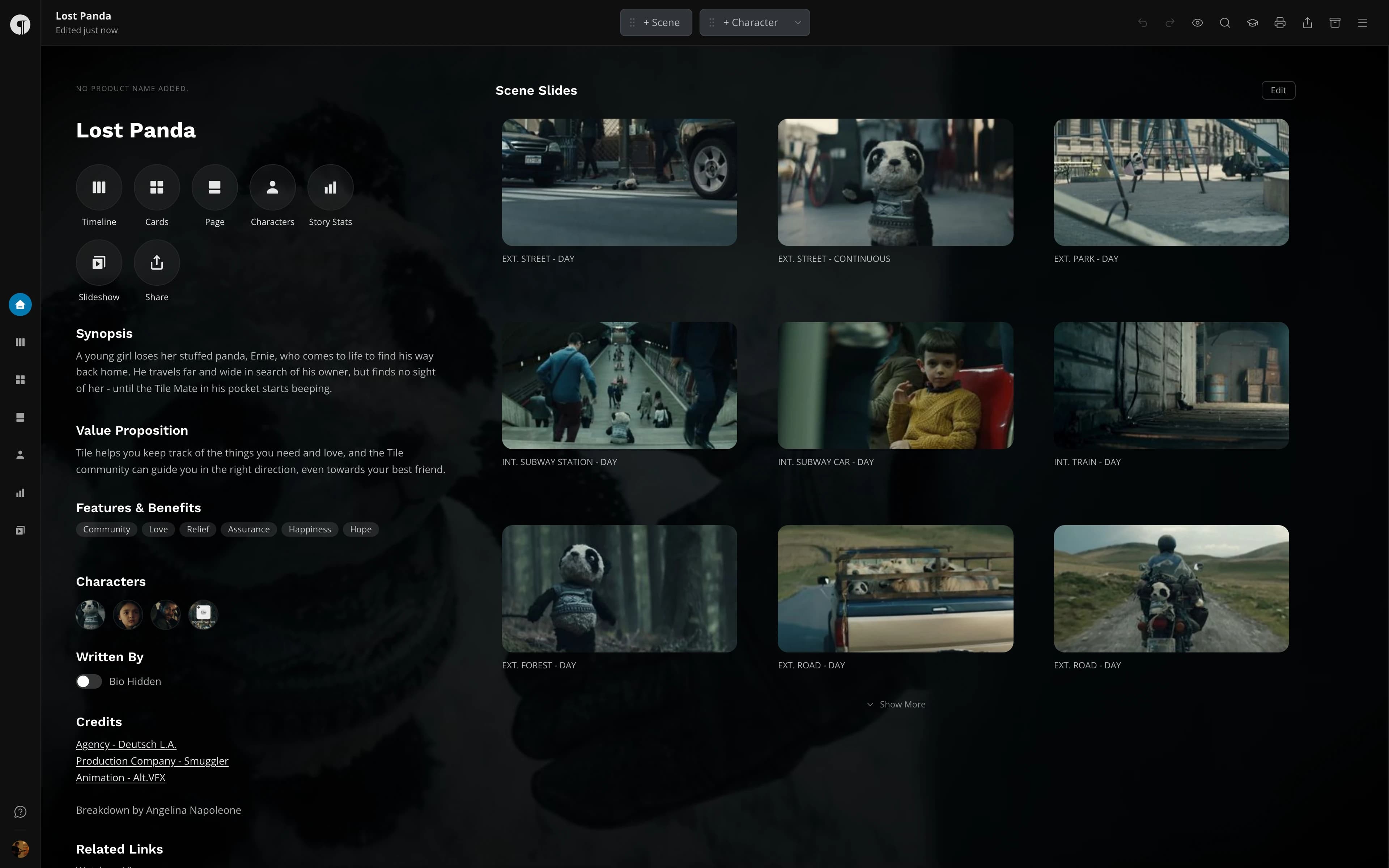Select the Tile device character avatar
Screen dimensions: 1389x868
coord(203,614)
